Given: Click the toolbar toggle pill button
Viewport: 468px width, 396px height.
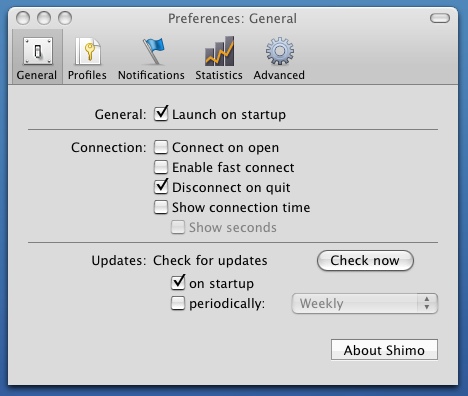Looking at the screenshot, I should click(x=440, y=18).
